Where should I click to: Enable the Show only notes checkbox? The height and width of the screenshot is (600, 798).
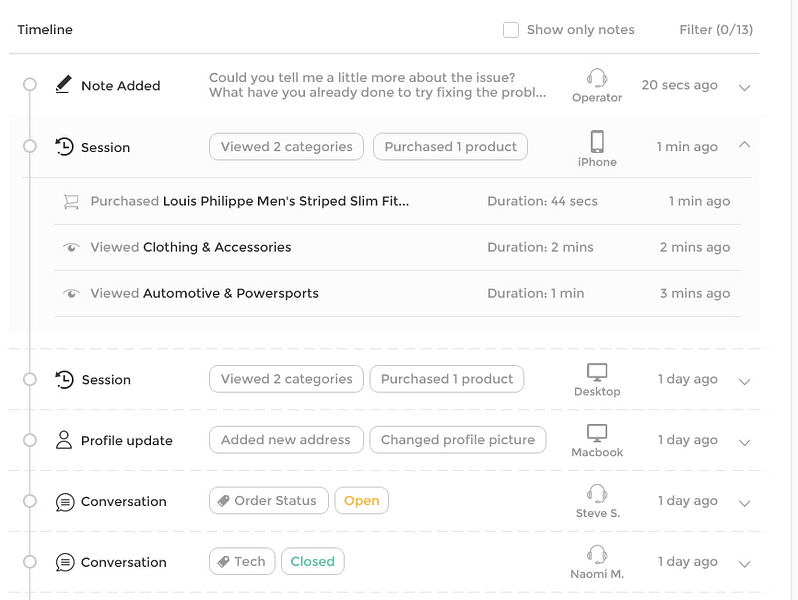pos(511,30)
